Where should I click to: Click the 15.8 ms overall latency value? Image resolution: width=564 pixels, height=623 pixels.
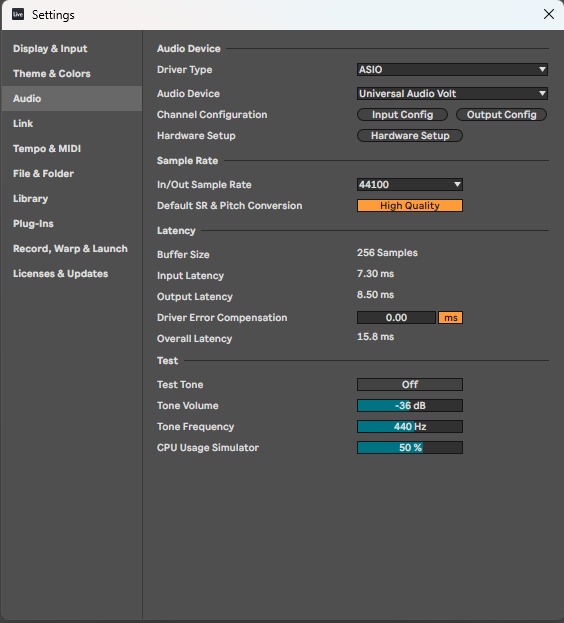(375, 337)
